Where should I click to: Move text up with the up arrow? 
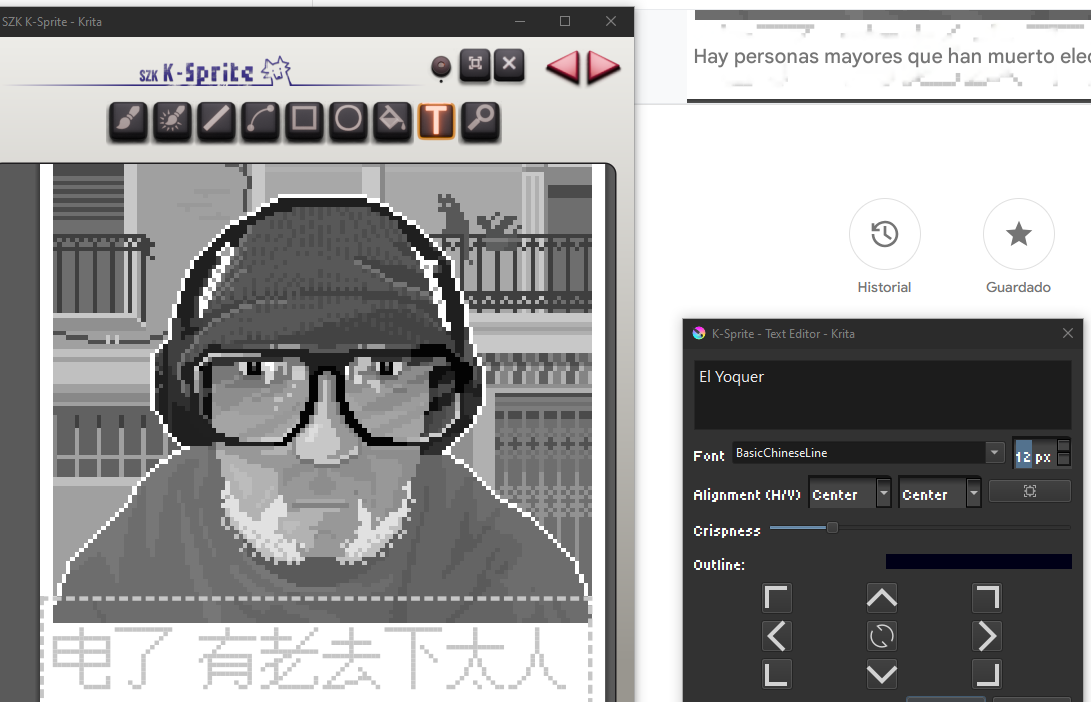point(882,598)
